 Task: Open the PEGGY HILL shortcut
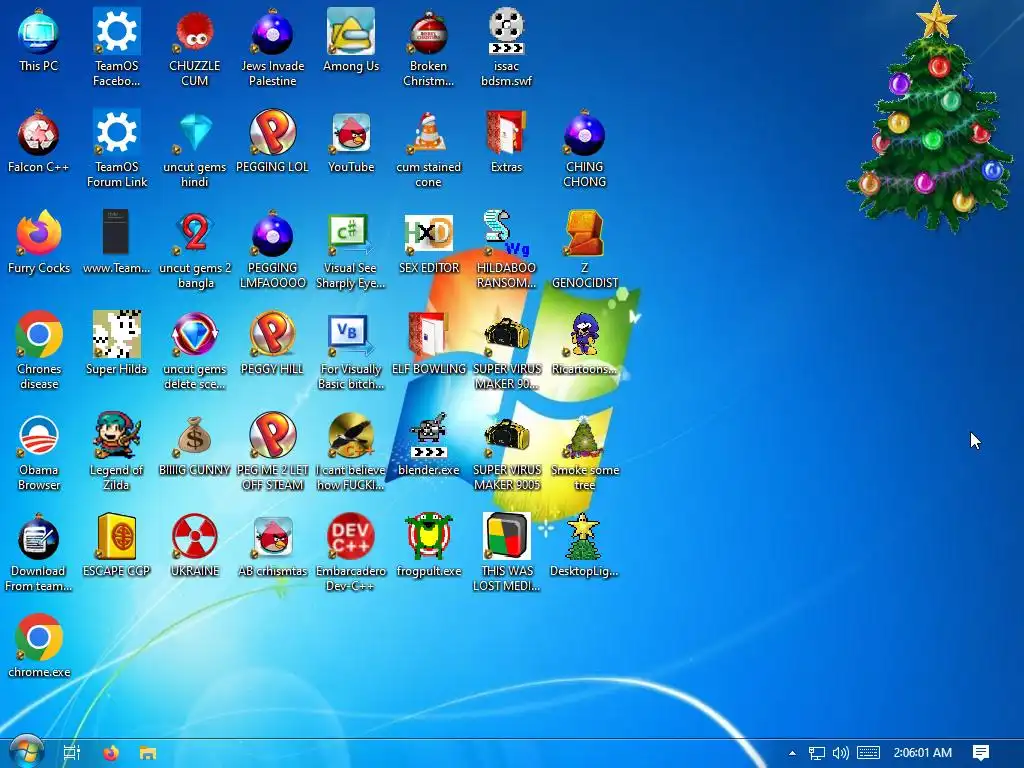point(272,344)
